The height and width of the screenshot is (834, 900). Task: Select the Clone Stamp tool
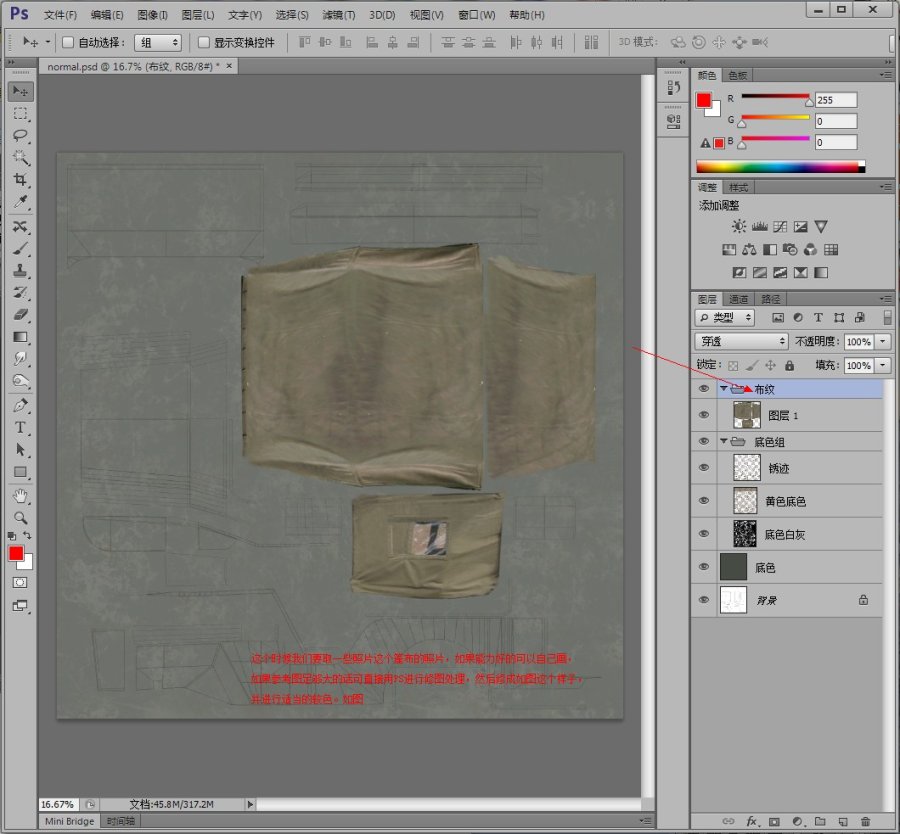(x=21, y=270)
